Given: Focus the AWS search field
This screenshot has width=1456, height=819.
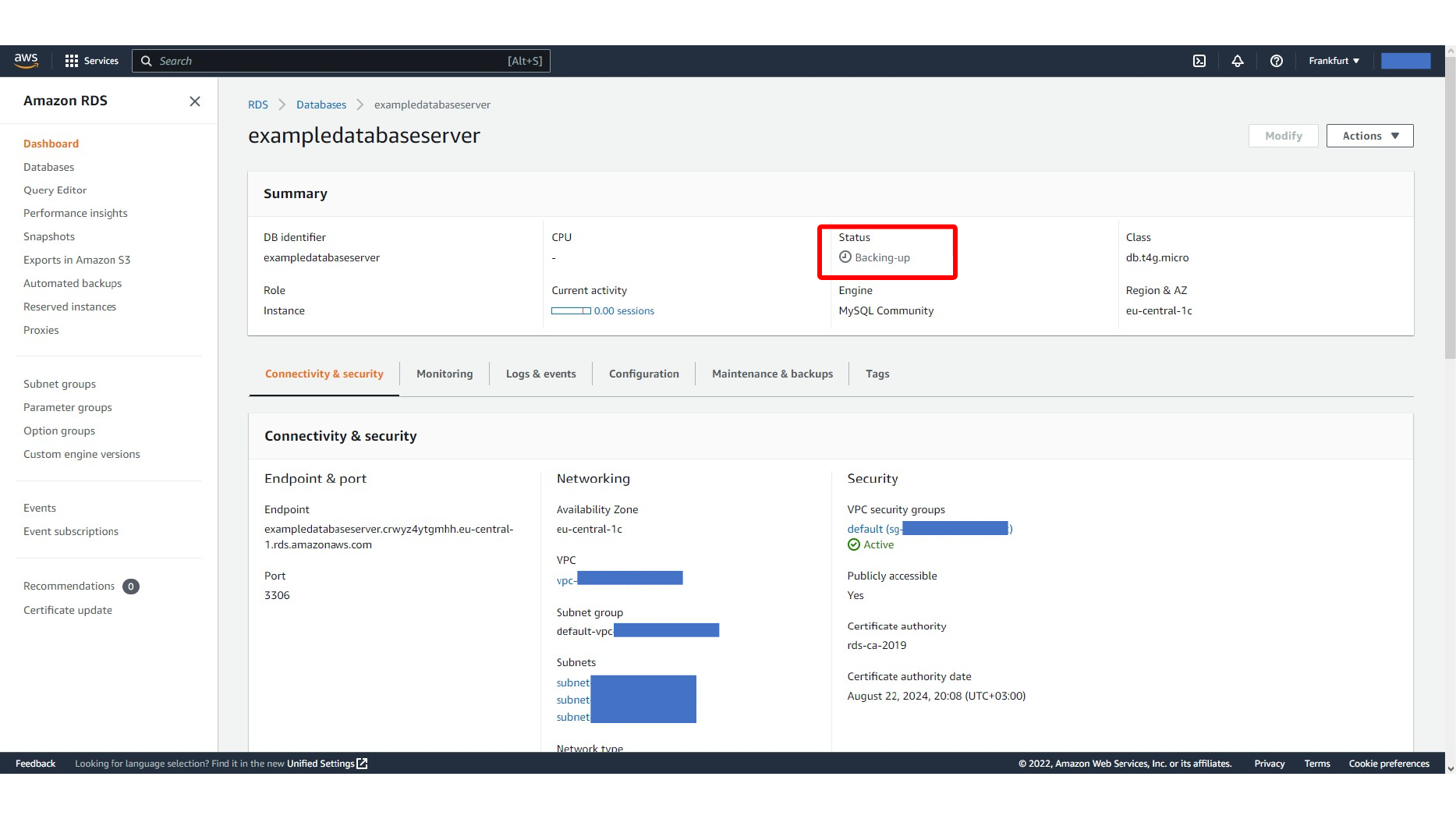Looking at the screenshot, I should 341,61.
